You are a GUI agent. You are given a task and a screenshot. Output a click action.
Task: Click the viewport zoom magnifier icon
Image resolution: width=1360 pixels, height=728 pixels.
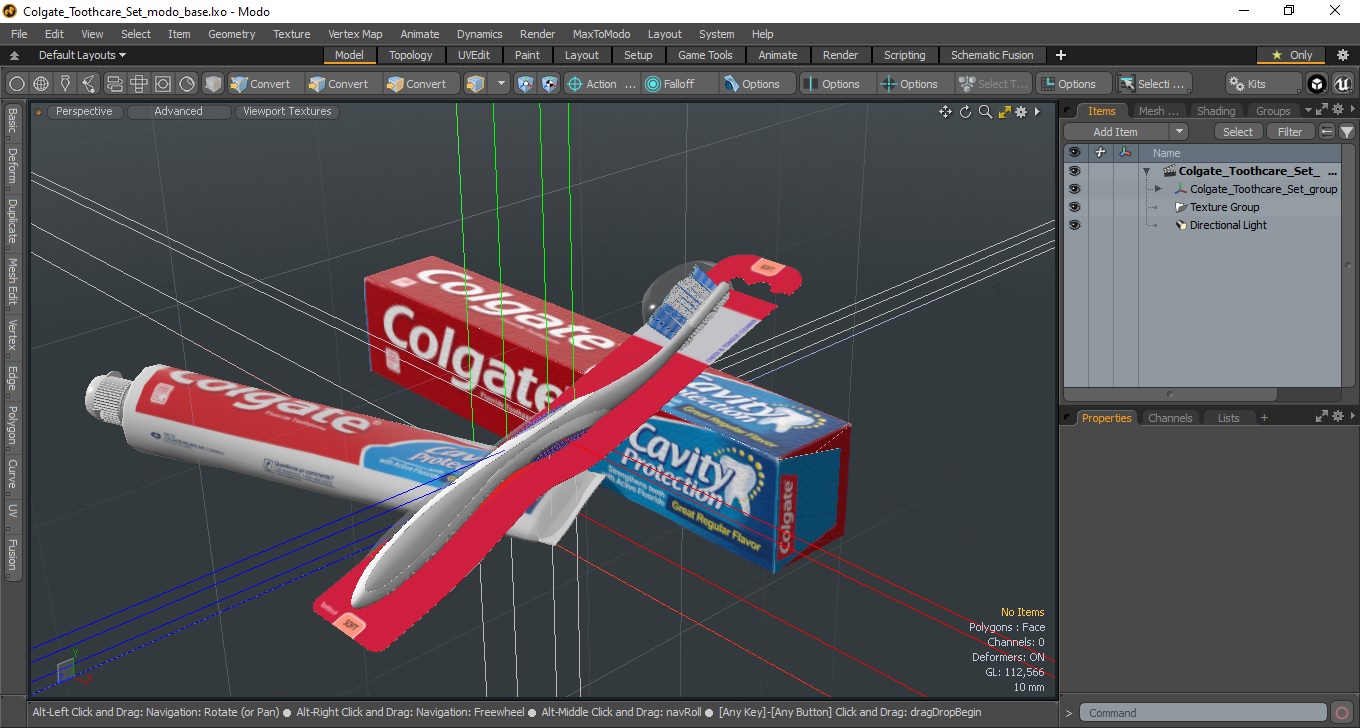(985, 112)
